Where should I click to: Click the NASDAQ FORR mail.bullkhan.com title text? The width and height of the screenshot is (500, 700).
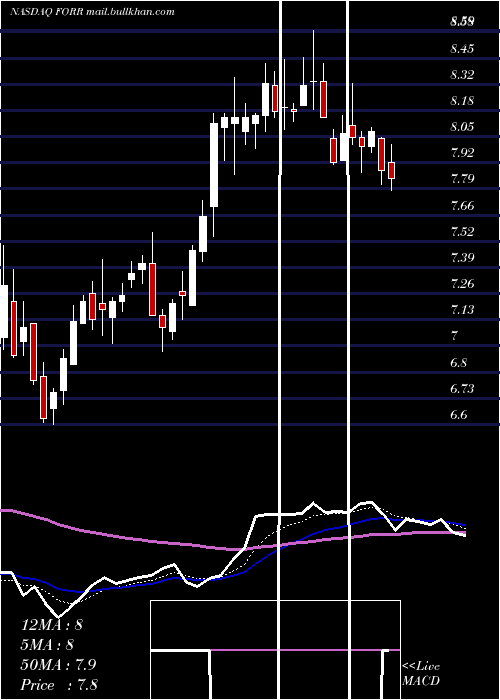[92, 12]
